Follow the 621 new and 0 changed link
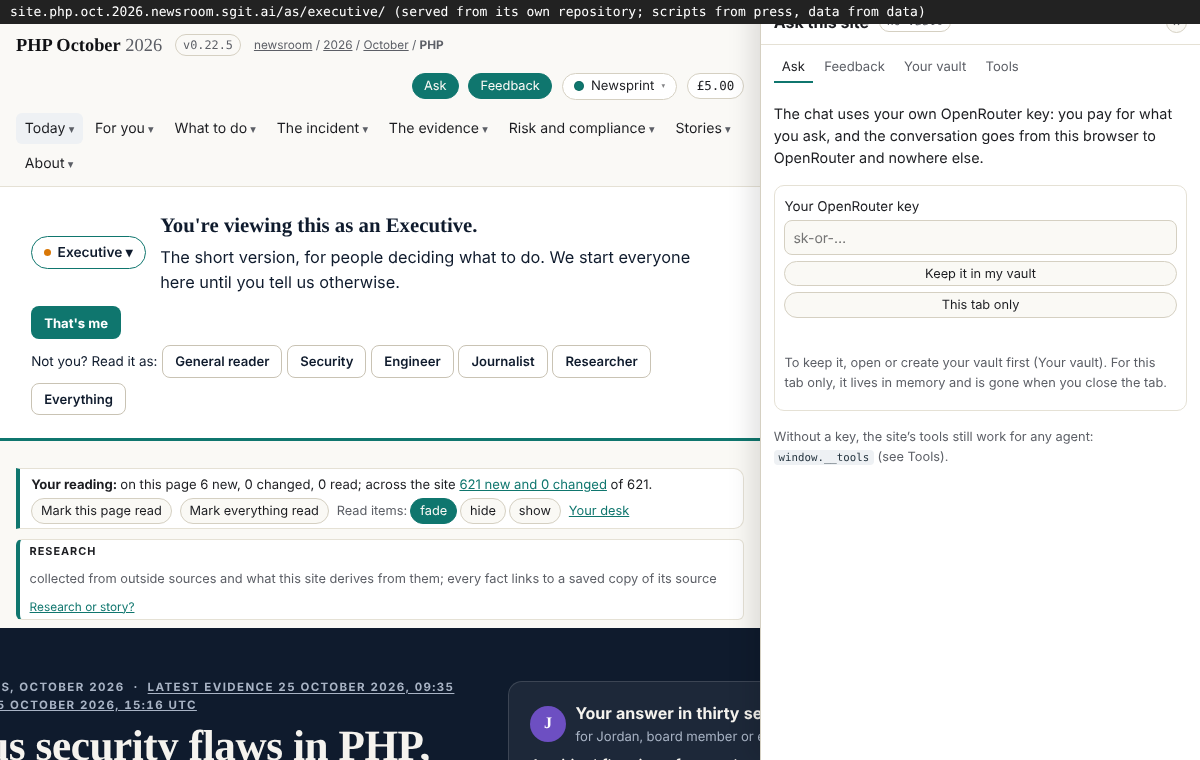The width and height of the screenshot is (1200, 760). (533, 484)
